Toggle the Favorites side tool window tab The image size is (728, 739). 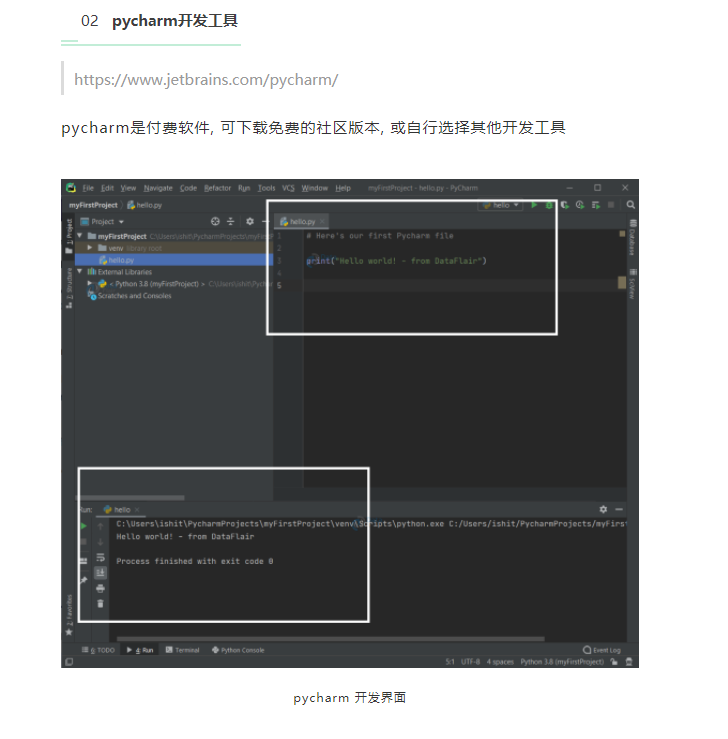pyautogui.click(x=69, y=615)
